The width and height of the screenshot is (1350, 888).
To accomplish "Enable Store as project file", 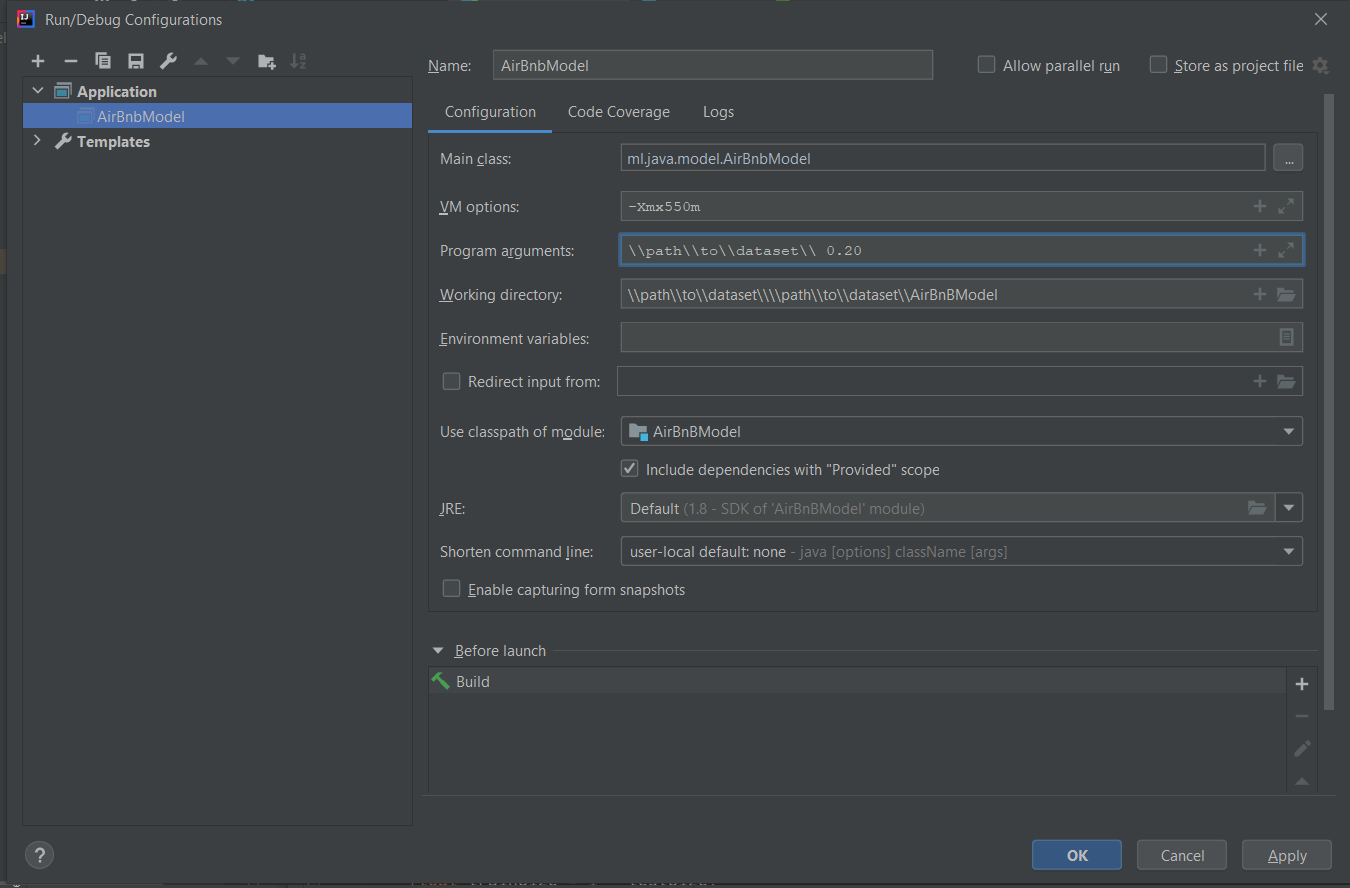I will (1158, 65).
